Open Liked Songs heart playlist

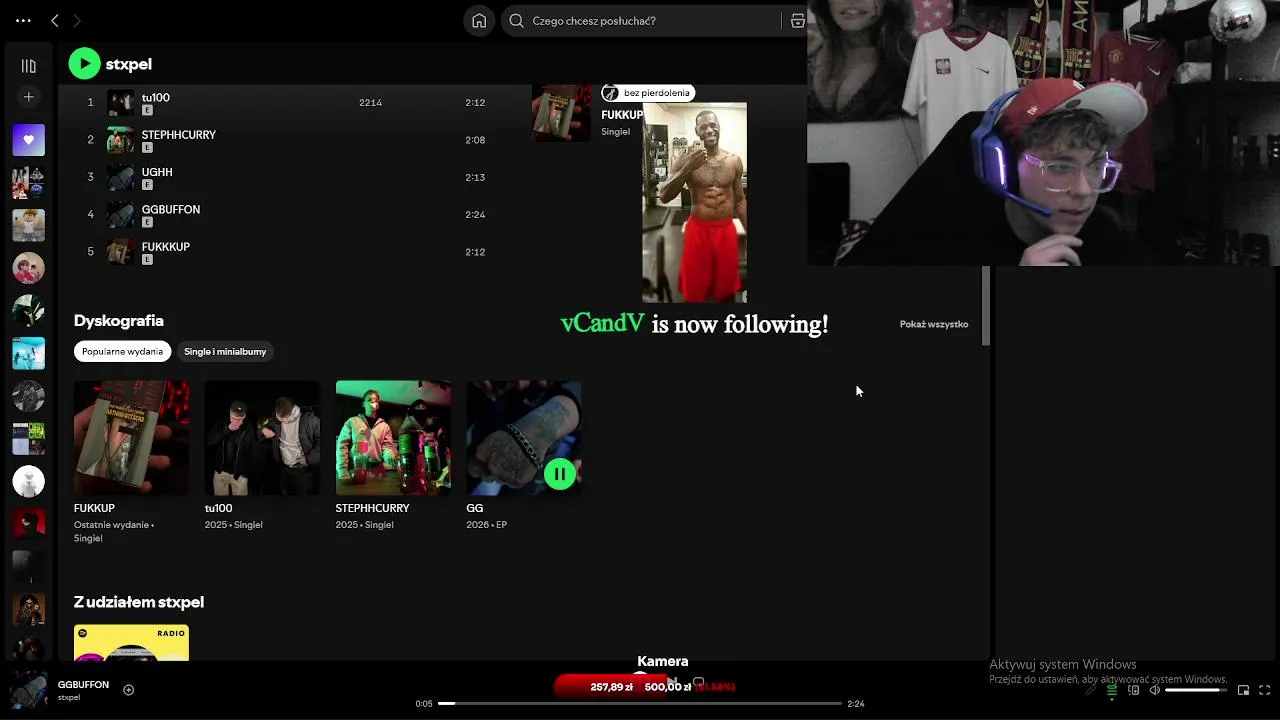[28, 140]
